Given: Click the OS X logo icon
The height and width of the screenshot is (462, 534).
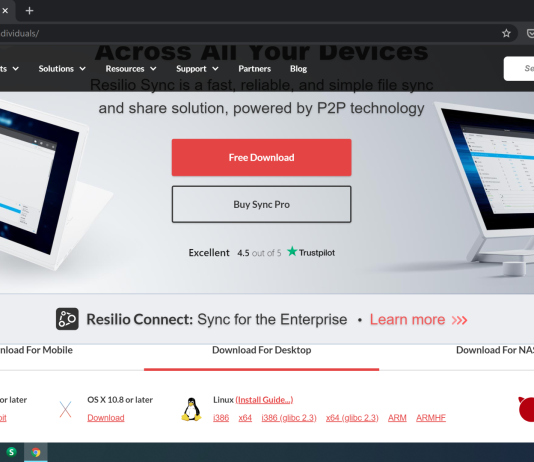Looking at the screenshot, I should [x=65, y=409].
